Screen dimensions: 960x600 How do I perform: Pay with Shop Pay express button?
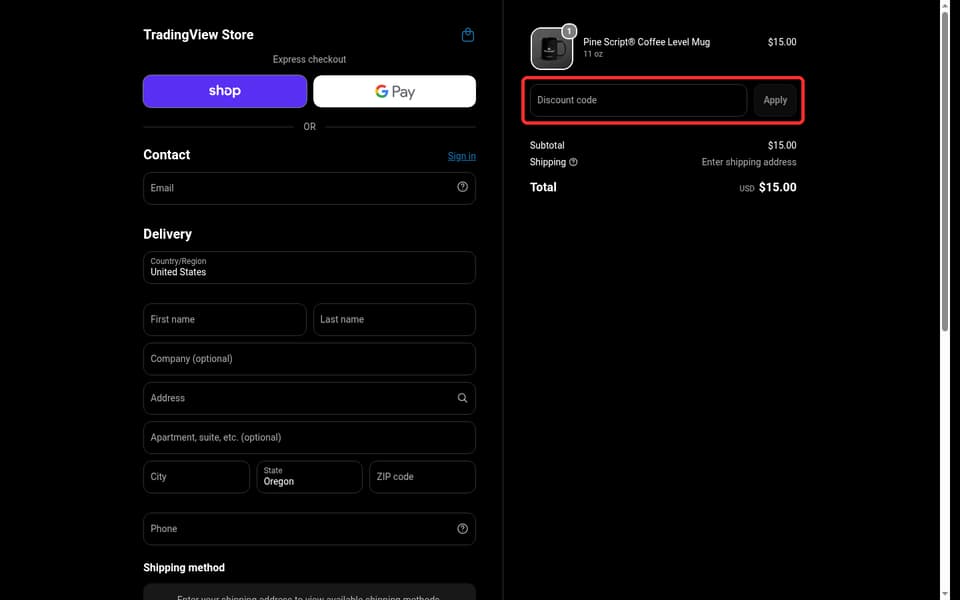tap(225, 91)
